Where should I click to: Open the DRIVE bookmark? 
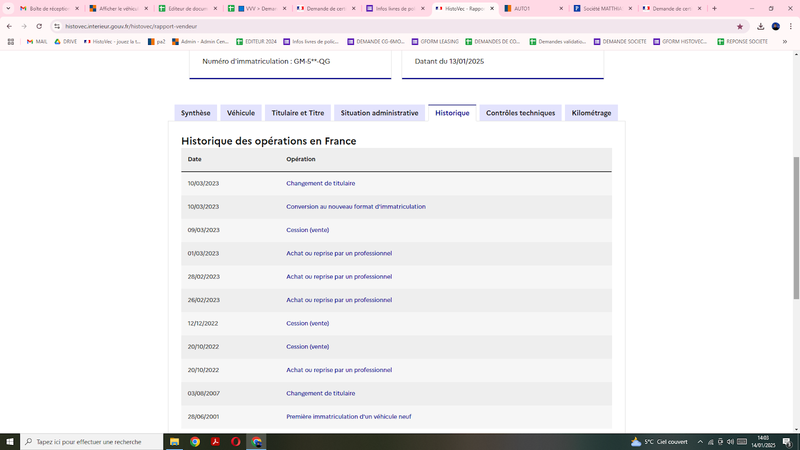point(65,41)
